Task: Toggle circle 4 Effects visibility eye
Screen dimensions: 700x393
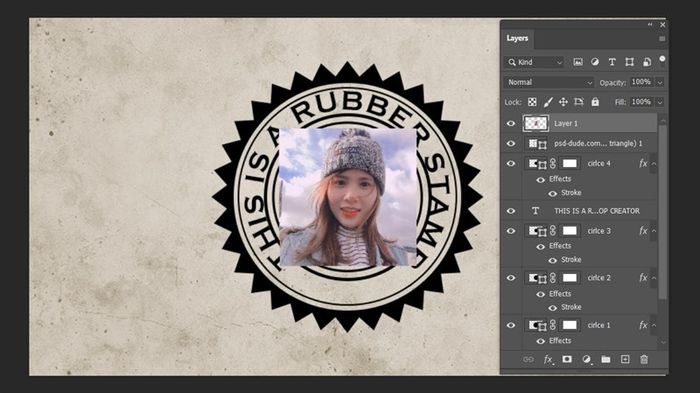Action: coord(541,180)
